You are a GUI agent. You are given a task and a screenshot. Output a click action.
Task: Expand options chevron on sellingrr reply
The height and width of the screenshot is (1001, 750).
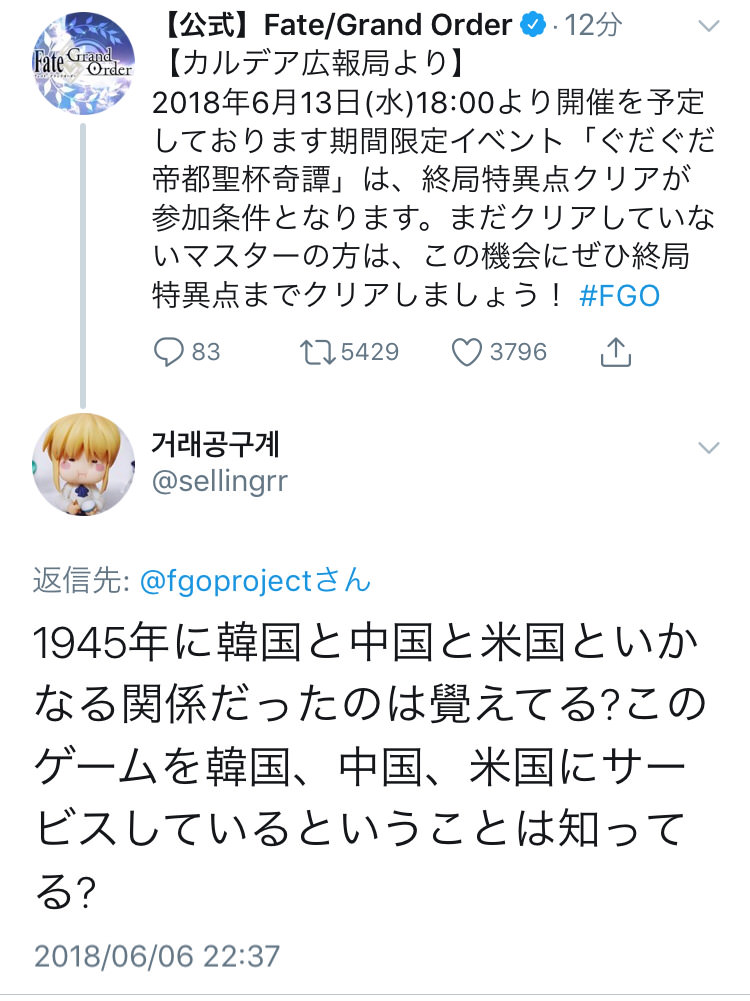point(709,448)
